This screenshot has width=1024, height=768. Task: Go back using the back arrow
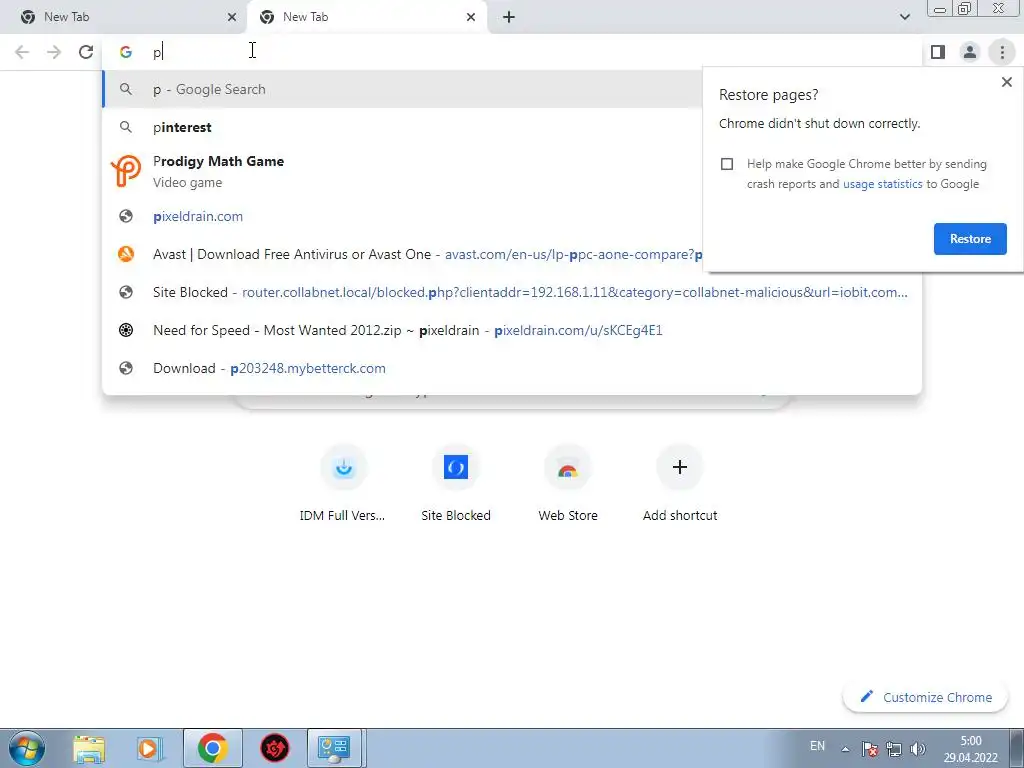tap(22, 52)
